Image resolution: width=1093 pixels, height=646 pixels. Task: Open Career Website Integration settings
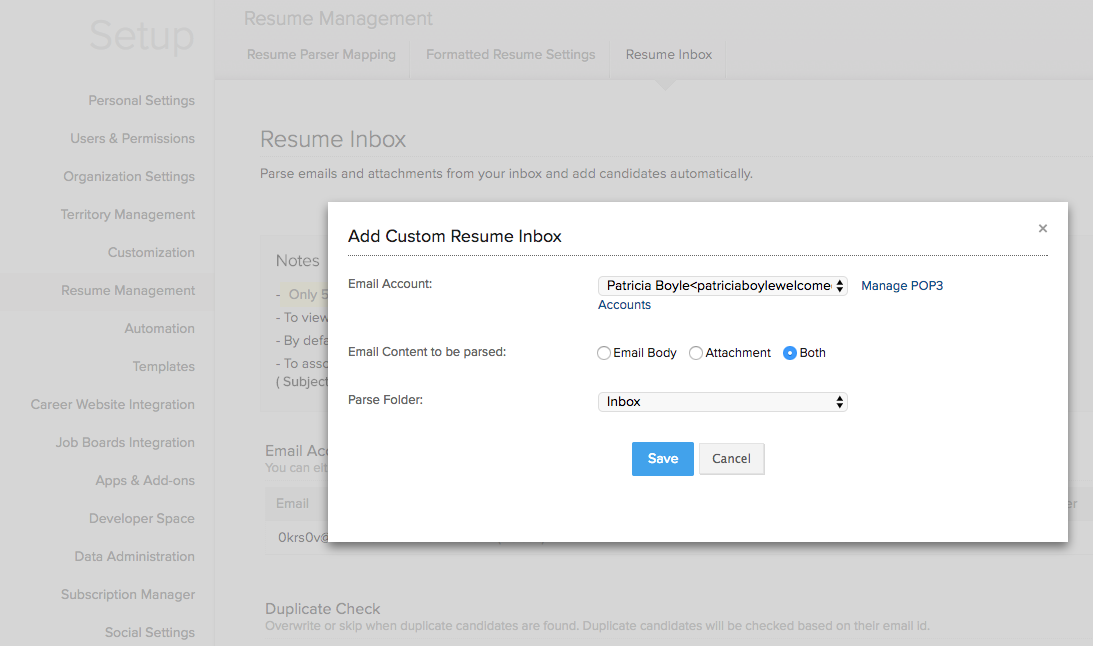pos(112,405)
